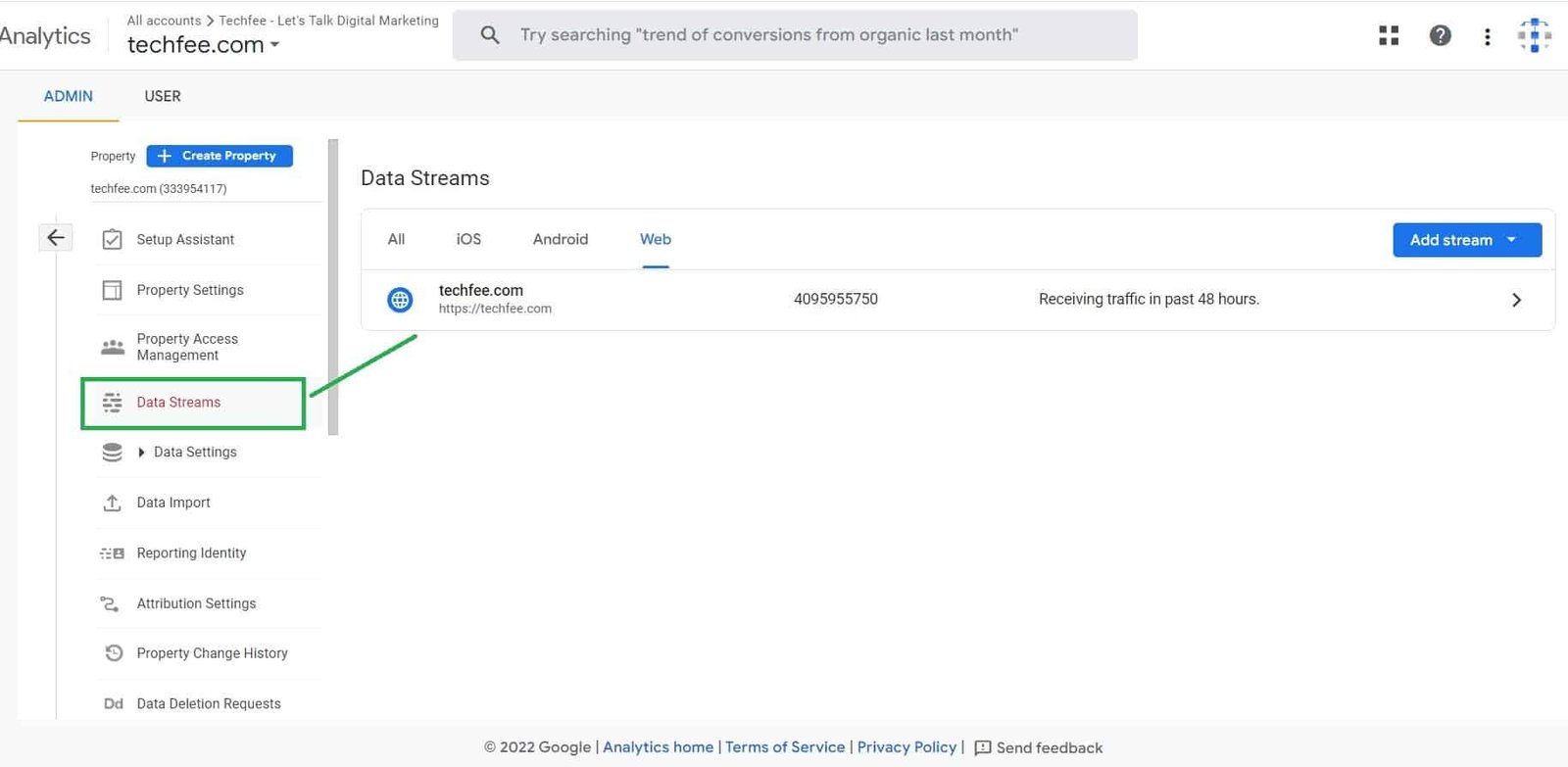The height and width of the screenshot is (767, 1568).
Task: Open the account profile avatar
Action: pyautogui.click(x=1534, y=36)
